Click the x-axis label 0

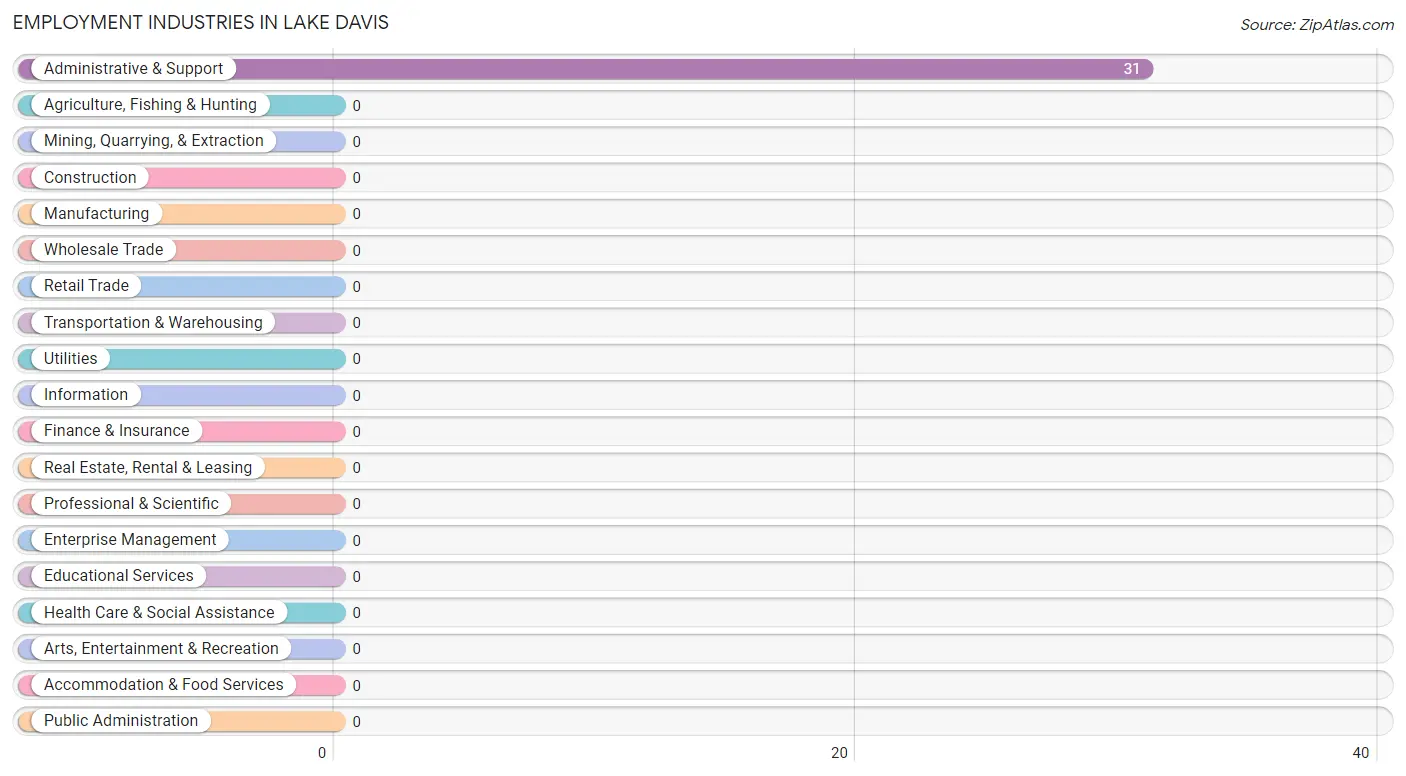pyautogui.click(x=322, y=753)
